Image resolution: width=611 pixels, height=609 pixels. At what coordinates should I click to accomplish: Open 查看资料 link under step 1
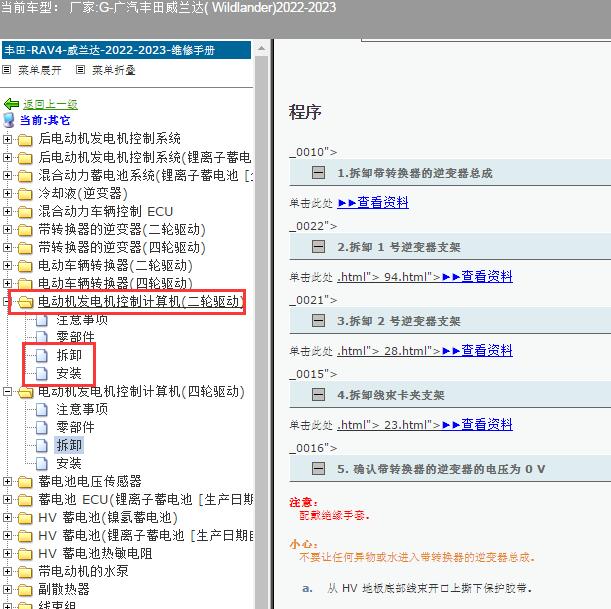(373, 202)
